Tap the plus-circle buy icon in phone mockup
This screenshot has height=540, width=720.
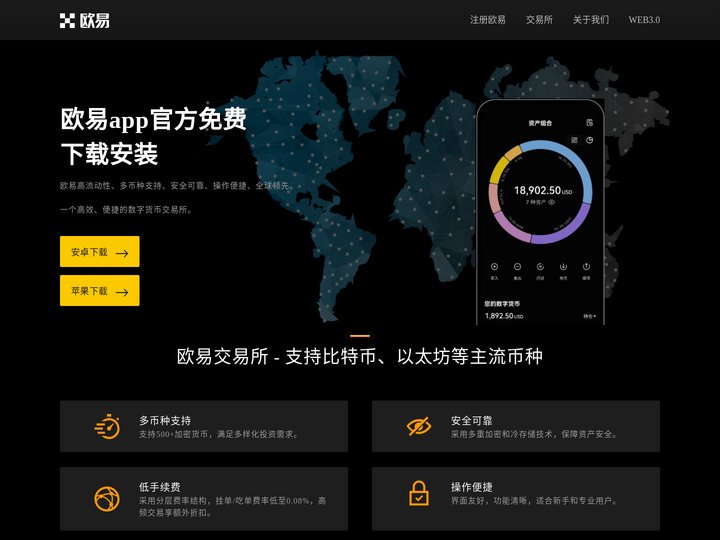pos(495,267)
